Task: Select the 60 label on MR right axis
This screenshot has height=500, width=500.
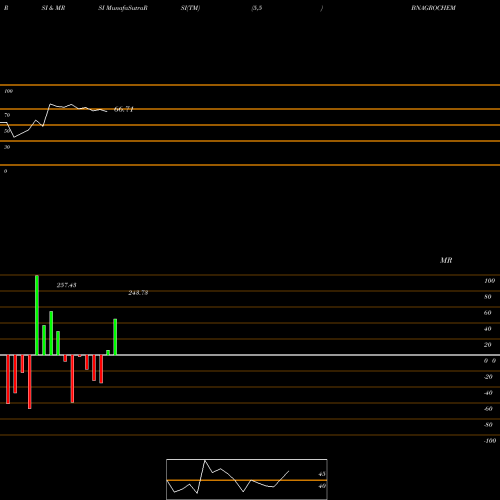Action: (487, 313)
